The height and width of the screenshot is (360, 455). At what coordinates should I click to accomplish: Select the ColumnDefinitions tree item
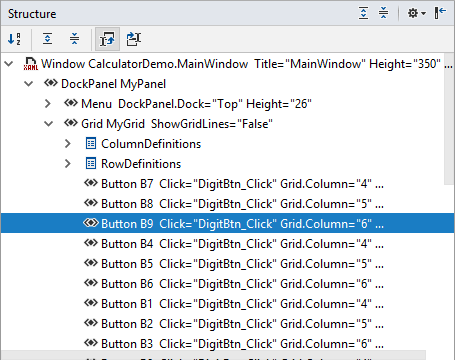[227, 144]
